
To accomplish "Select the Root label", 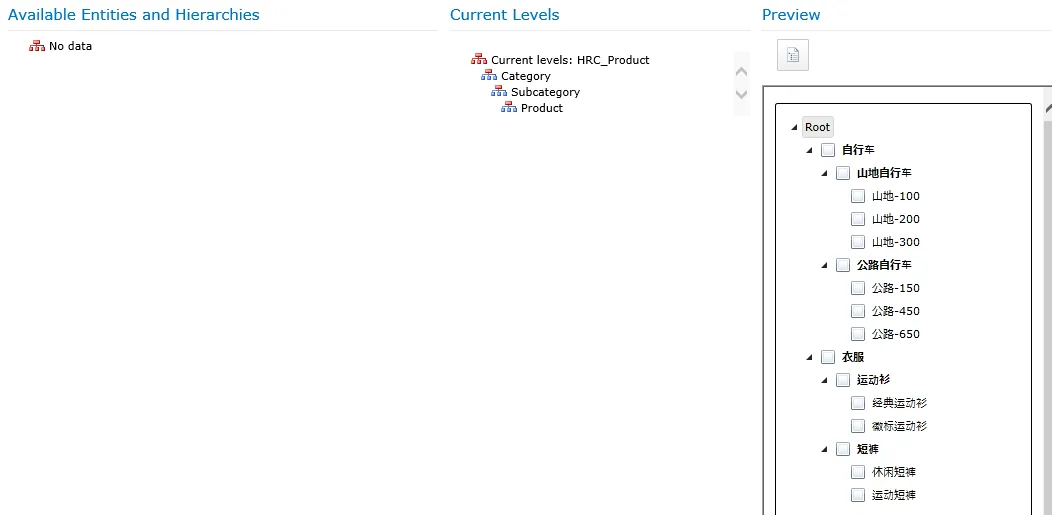I will pyautogui.click(x=818, y=127).
